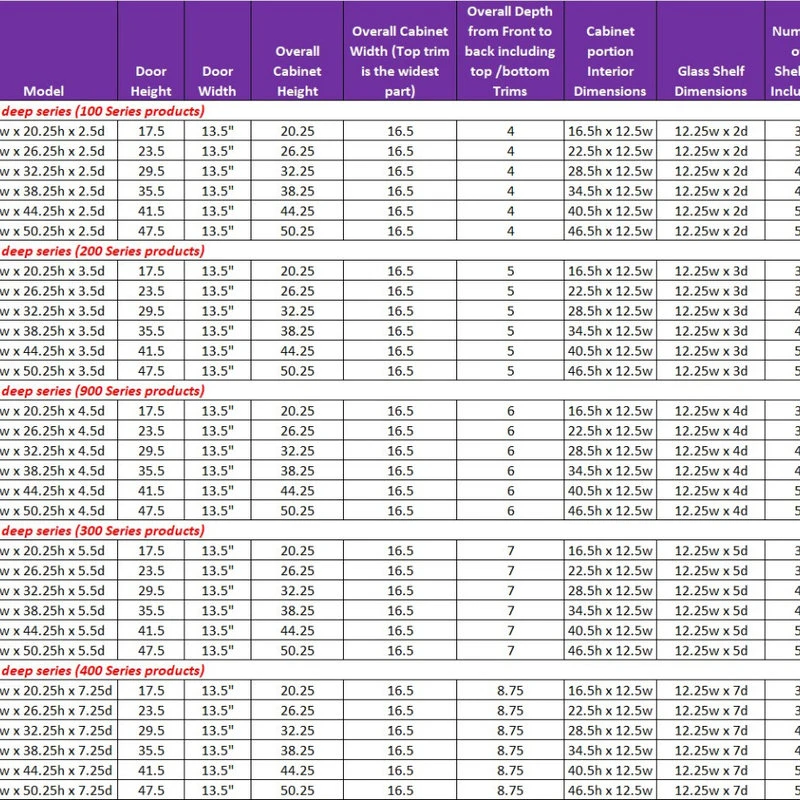The width and height of the screenshot is (800, 800).
Task: Select the Overall Depth from Front to back header
Action: click(510, 51)
